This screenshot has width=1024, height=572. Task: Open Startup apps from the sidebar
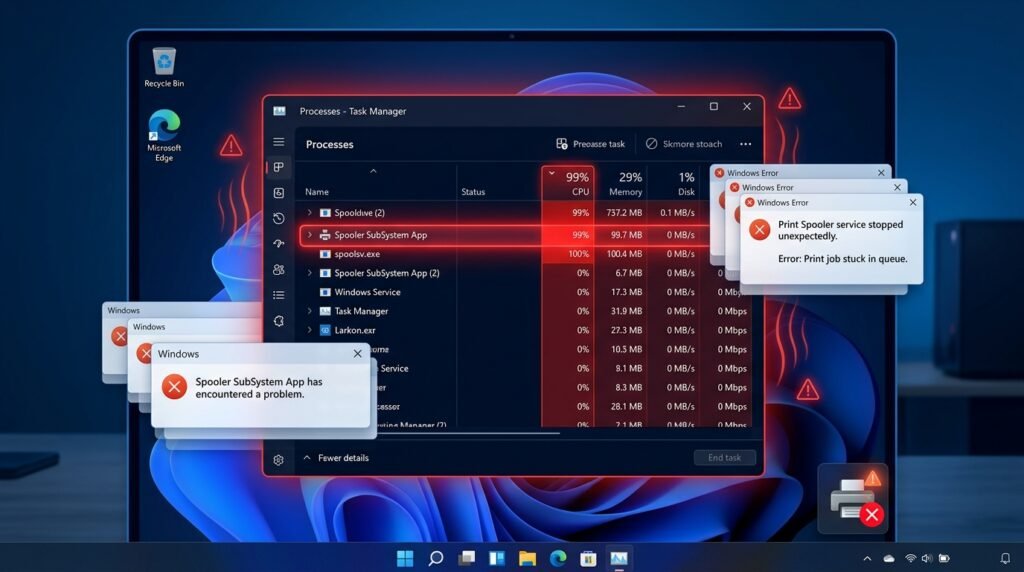point(279,244)
